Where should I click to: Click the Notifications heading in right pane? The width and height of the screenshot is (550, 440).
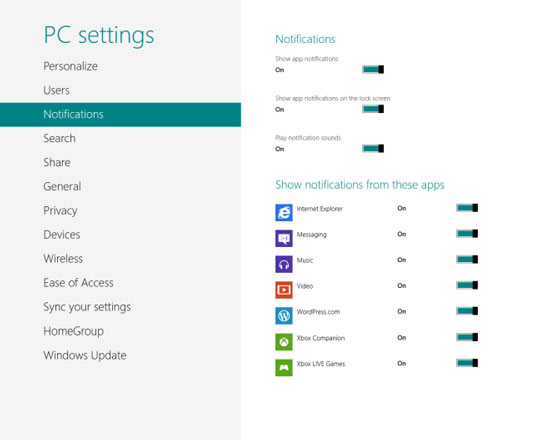tap(305, 39)
